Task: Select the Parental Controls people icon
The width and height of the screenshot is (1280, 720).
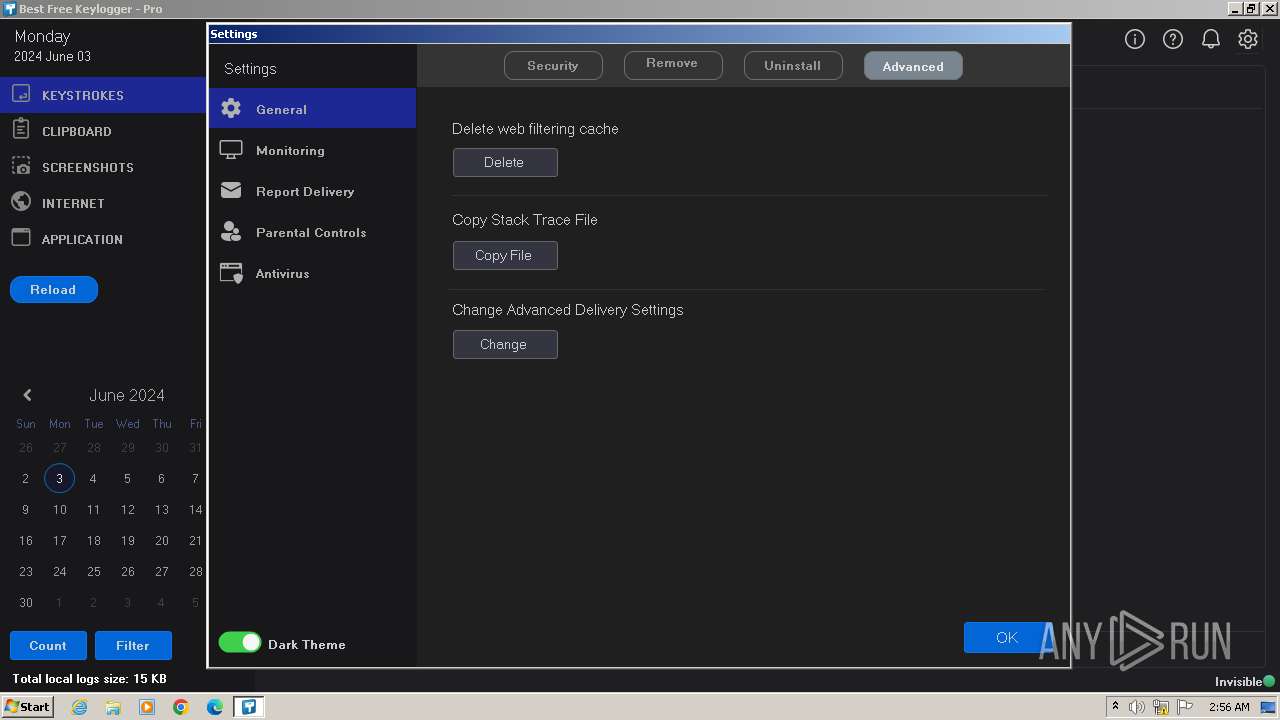Action: pos(231,231)
